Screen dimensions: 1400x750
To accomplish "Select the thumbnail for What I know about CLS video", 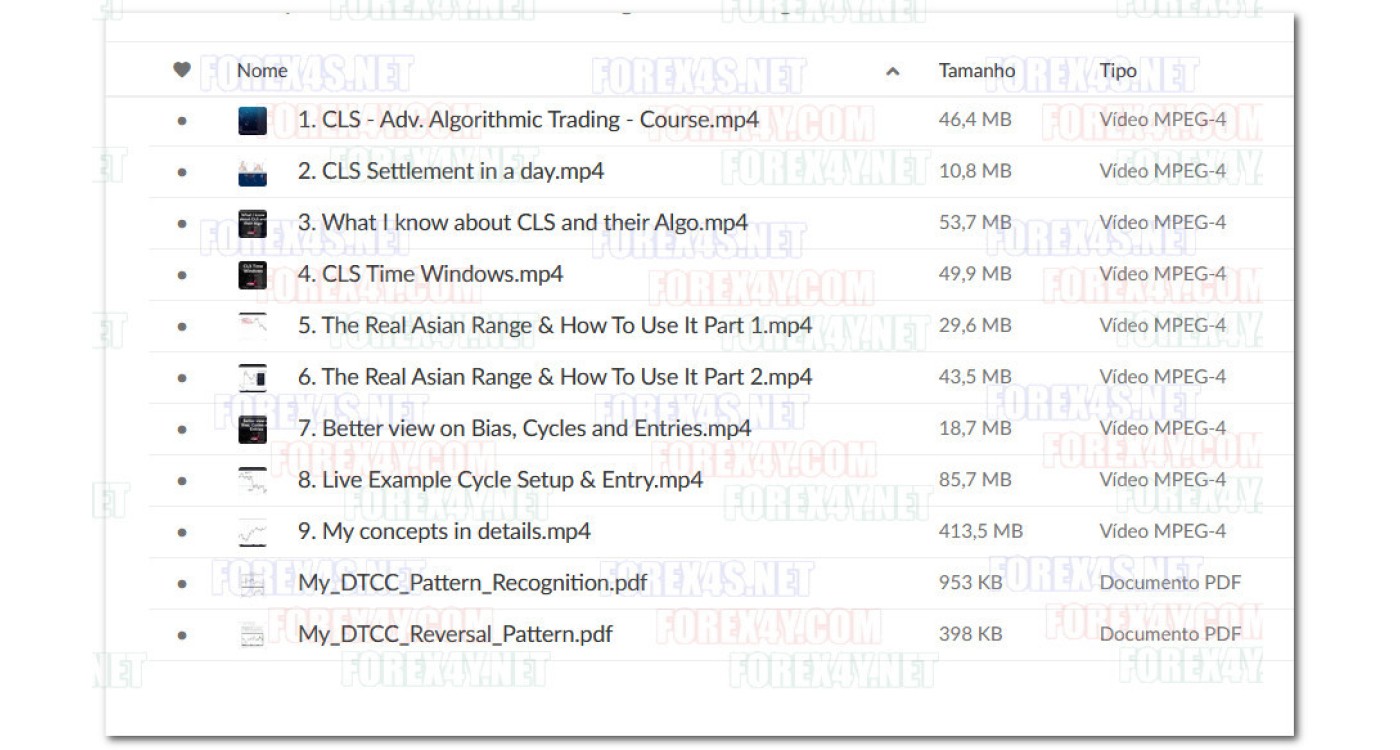I will click(x=252, y=222).
